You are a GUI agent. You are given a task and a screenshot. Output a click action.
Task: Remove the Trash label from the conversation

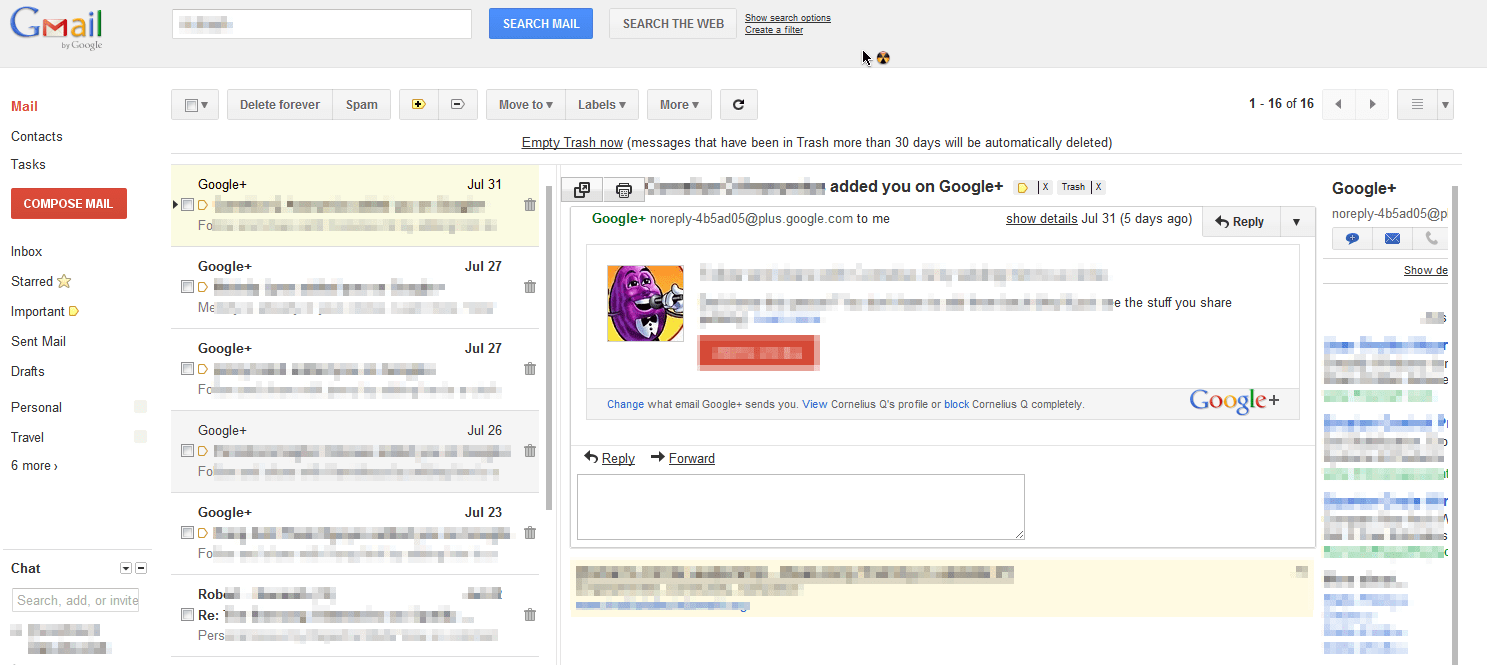coord(1098,187)
